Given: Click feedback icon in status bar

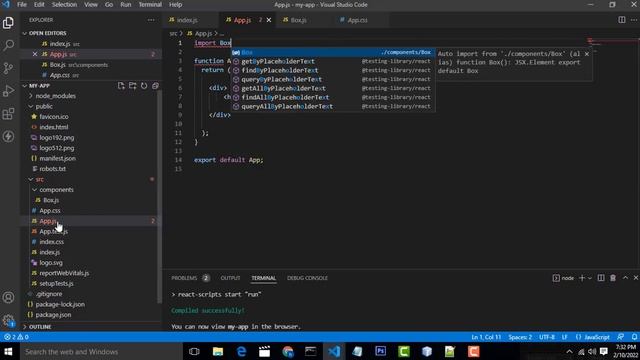Looking at the screenshot, I should pyautogui.click(x=620, y=337).
